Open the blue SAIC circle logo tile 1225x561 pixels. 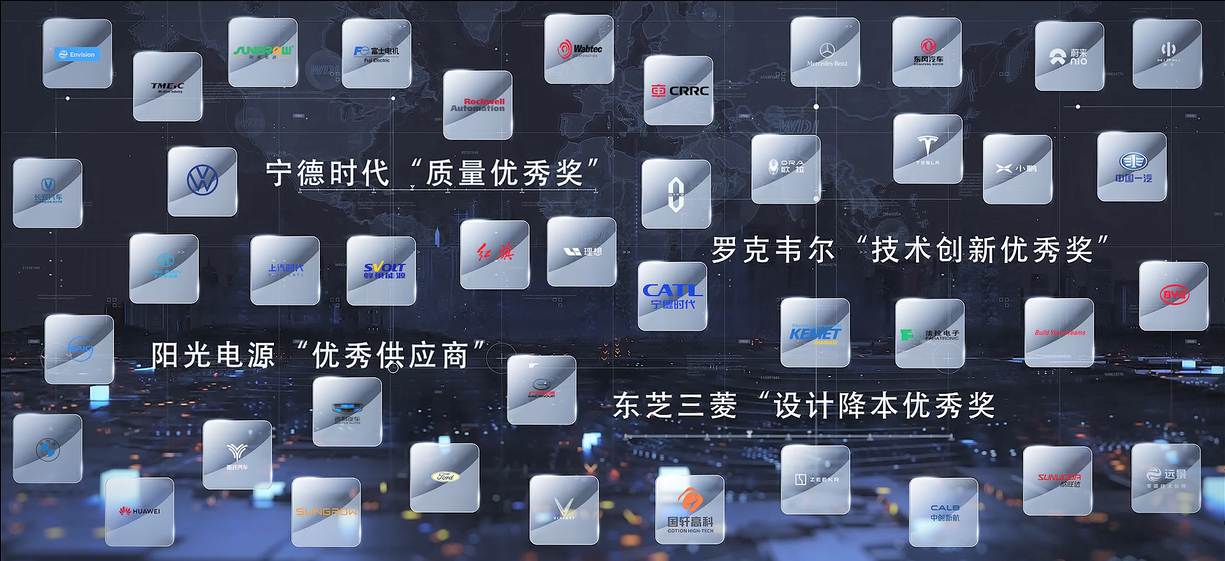click(x=79, y=349)
